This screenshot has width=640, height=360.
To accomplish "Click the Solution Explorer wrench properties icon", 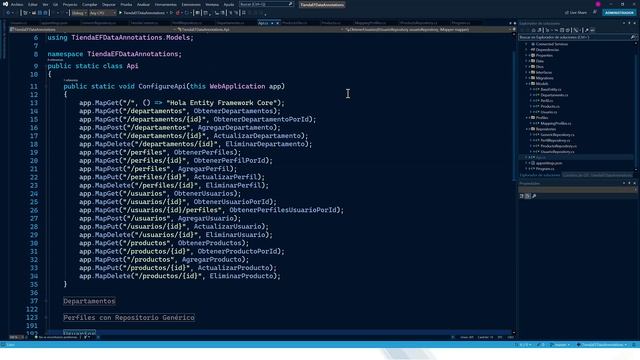I will click(x=587, y=30).
